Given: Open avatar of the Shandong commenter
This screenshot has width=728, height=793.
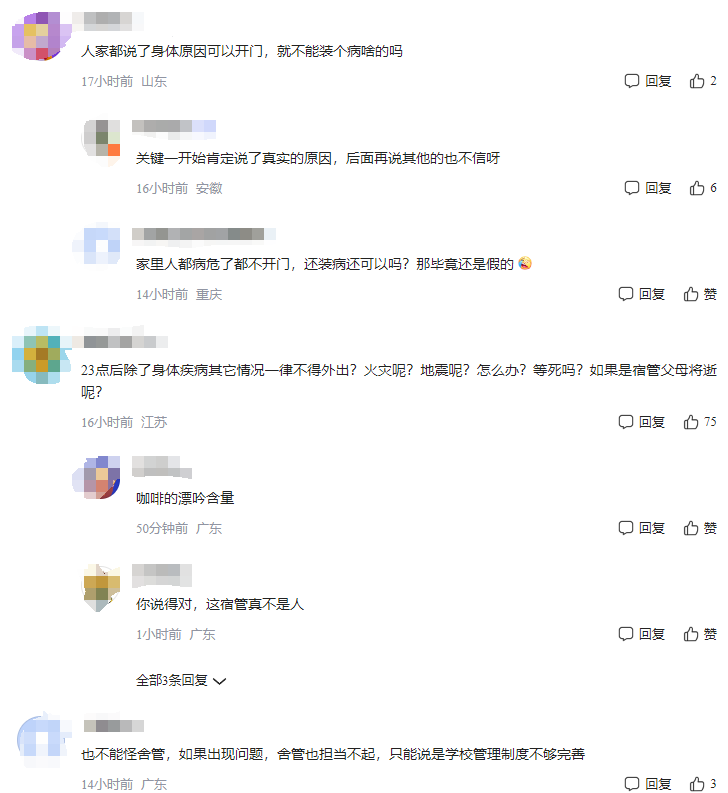Looking at the screenshot, I should pyautogui.click(x=41, y=36).
